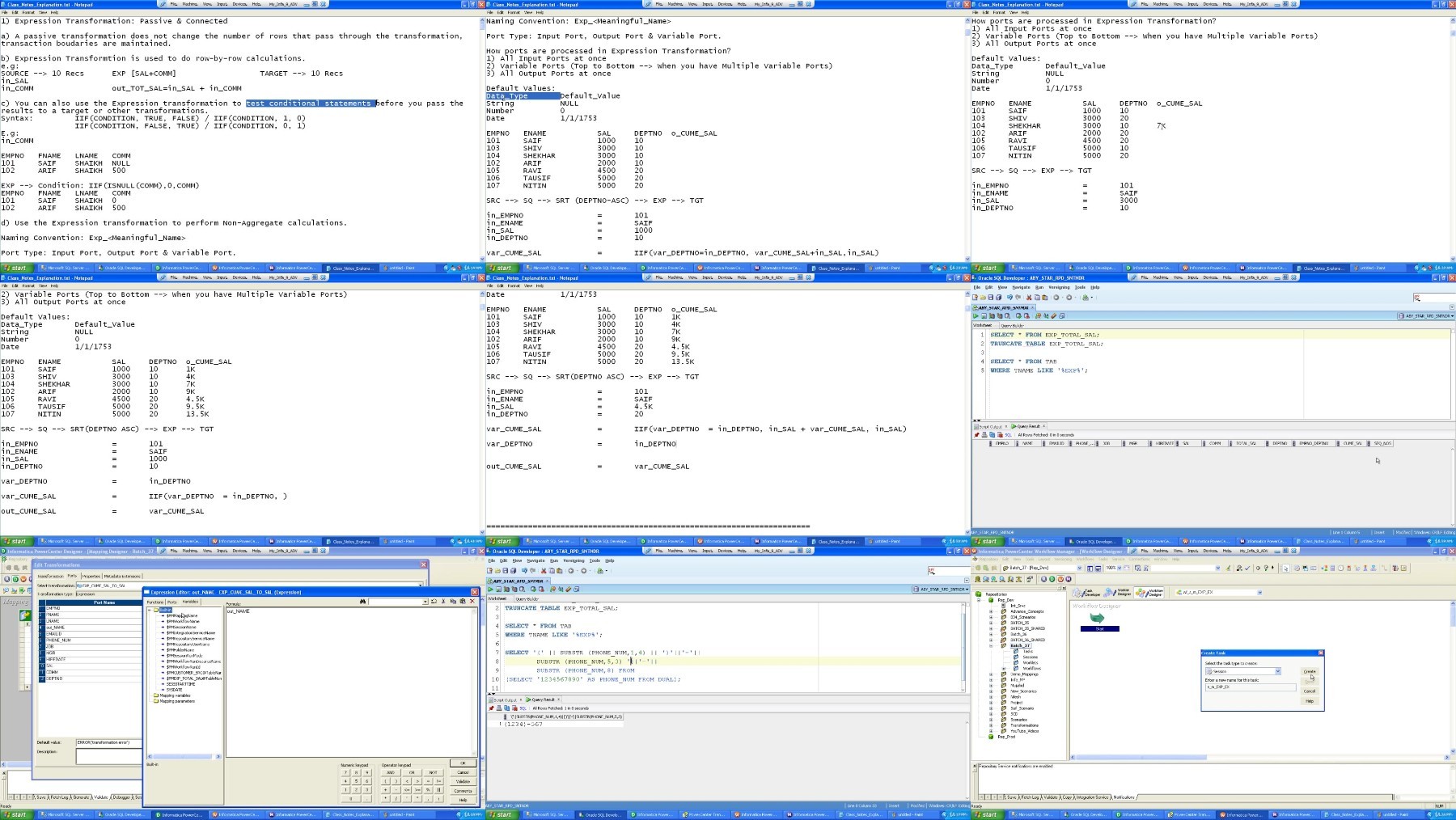
Task: Click inside the Formula text area
Action: tap(351, 681)
